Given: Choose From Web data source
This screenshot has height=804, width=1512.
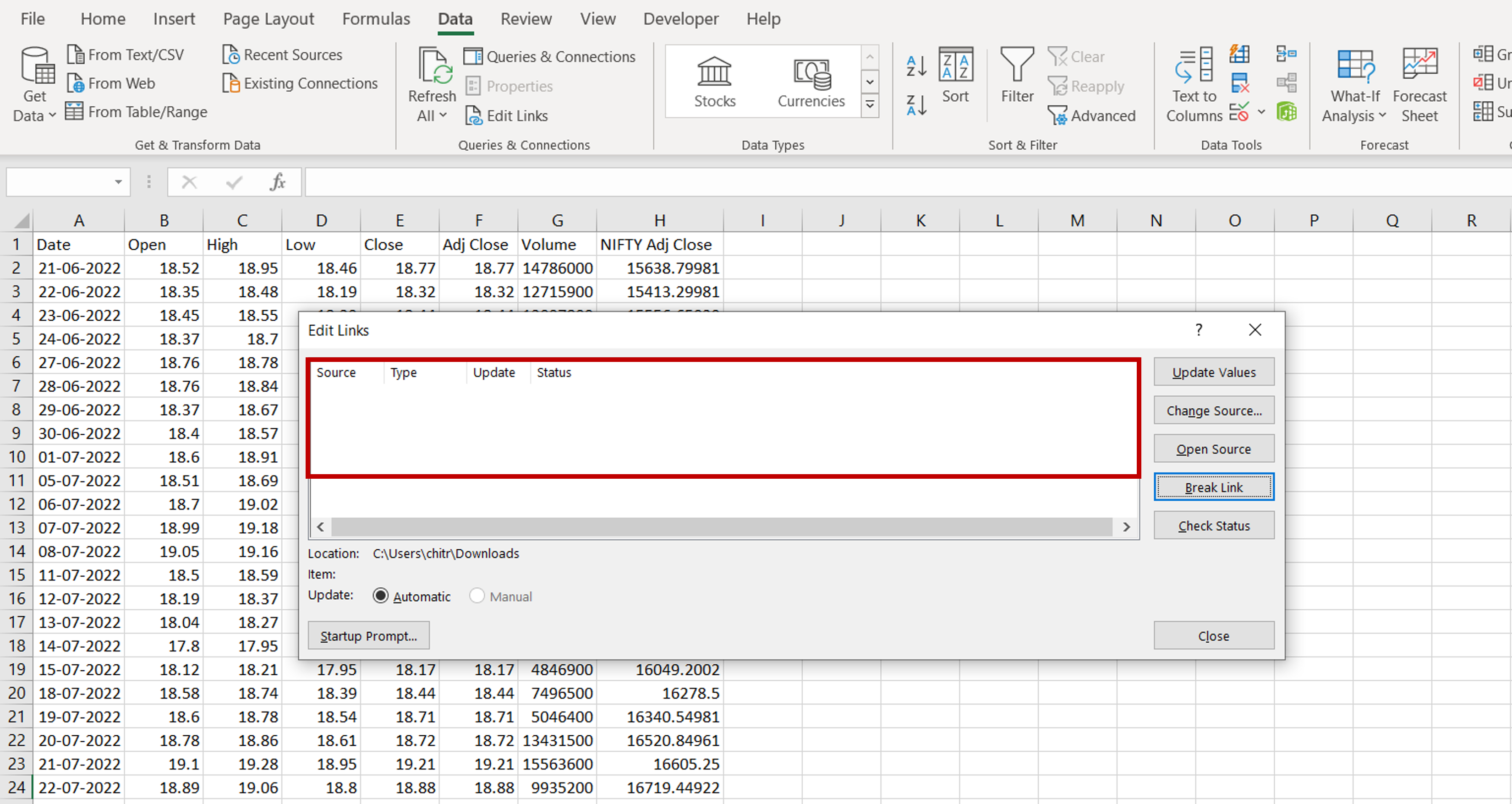Looking at the screenshot, I should (111, 83).
